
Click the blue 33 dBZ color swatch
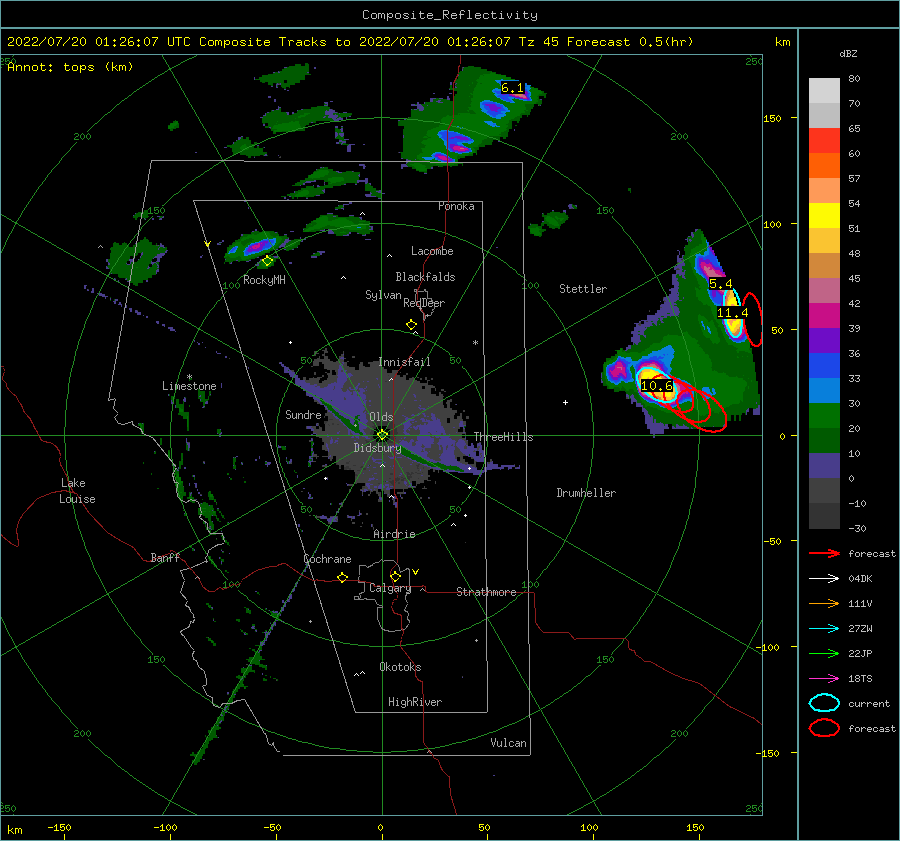[x=824, y=366]
